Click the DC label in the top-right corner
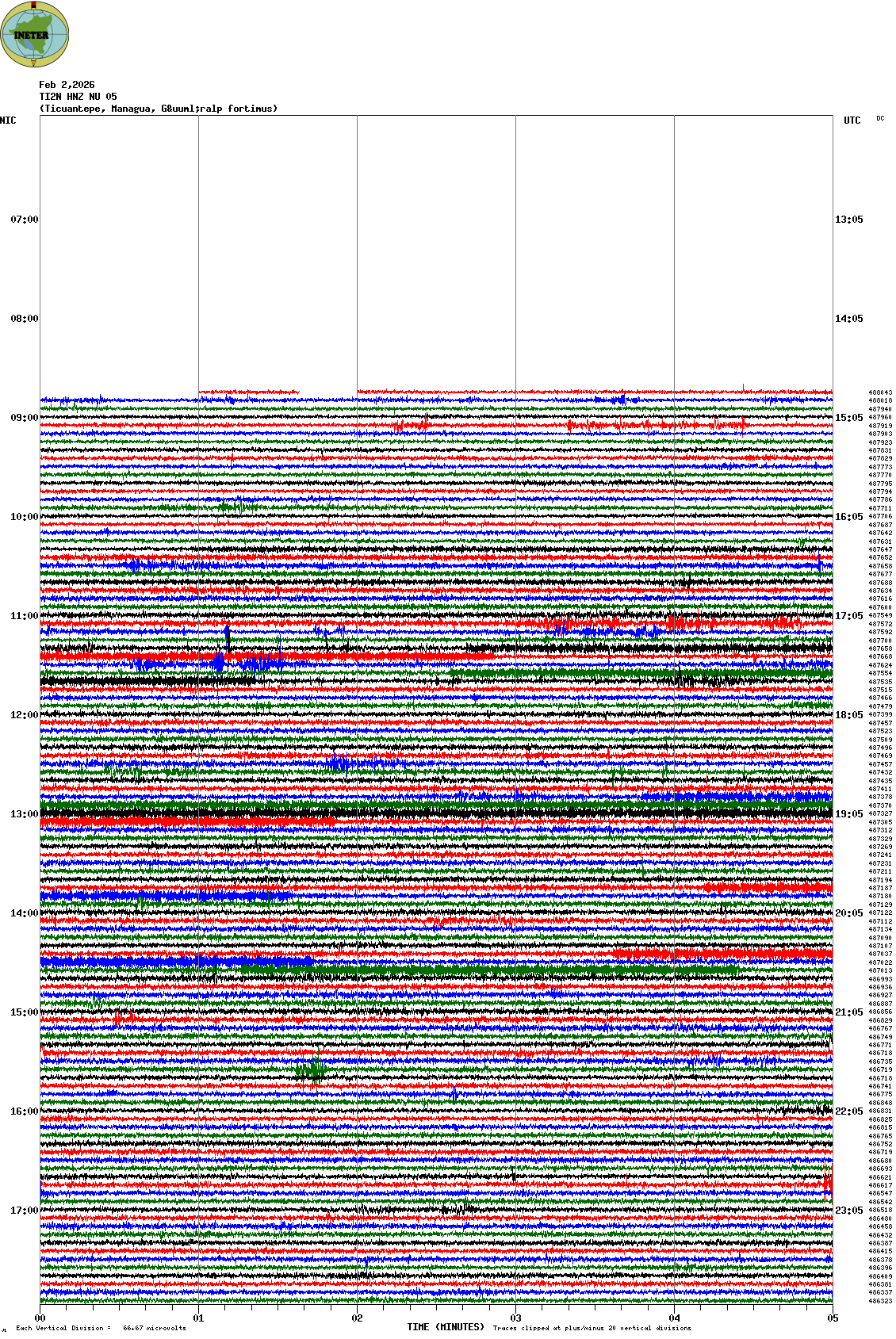The height and width of the screenshot is (1339, 896). point(880,119)
